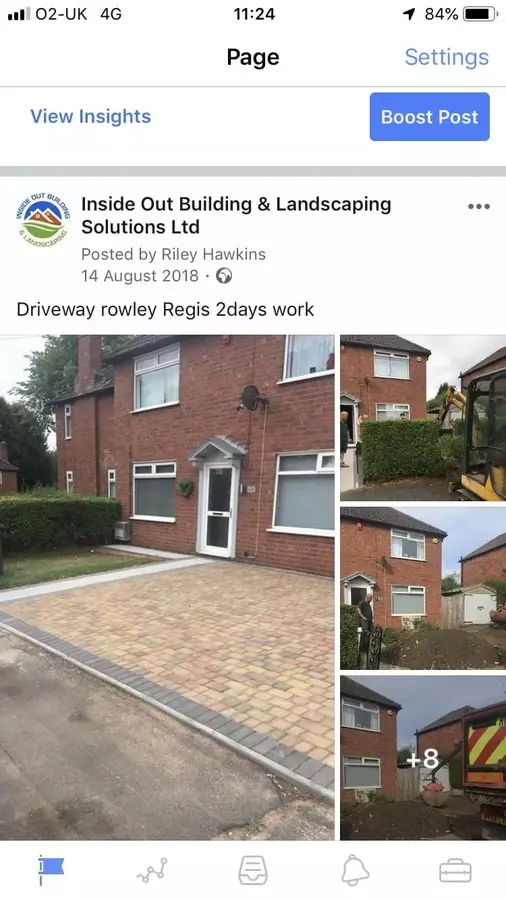Open the photo with the yellow excavator
The height and width of the screenshot is (900, 506).
[x=423, y=418]
